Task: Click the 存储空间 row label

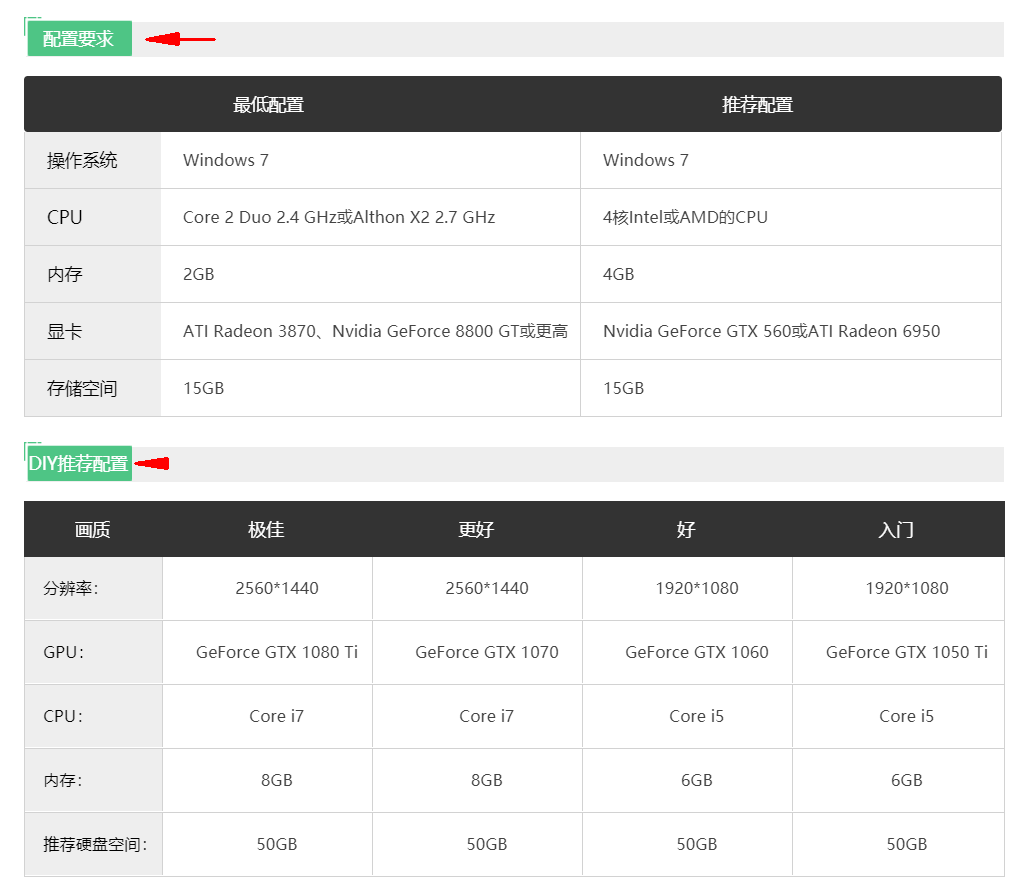Action: pos(82,388)
